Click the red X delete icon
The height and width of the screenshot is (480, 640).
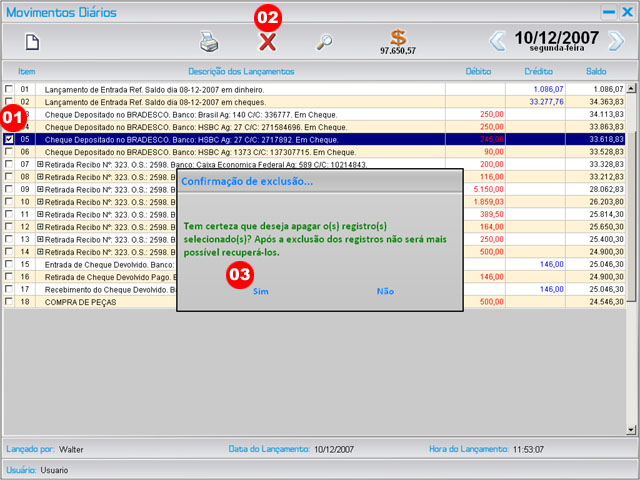pyautogui.click(x=267, y=42)
